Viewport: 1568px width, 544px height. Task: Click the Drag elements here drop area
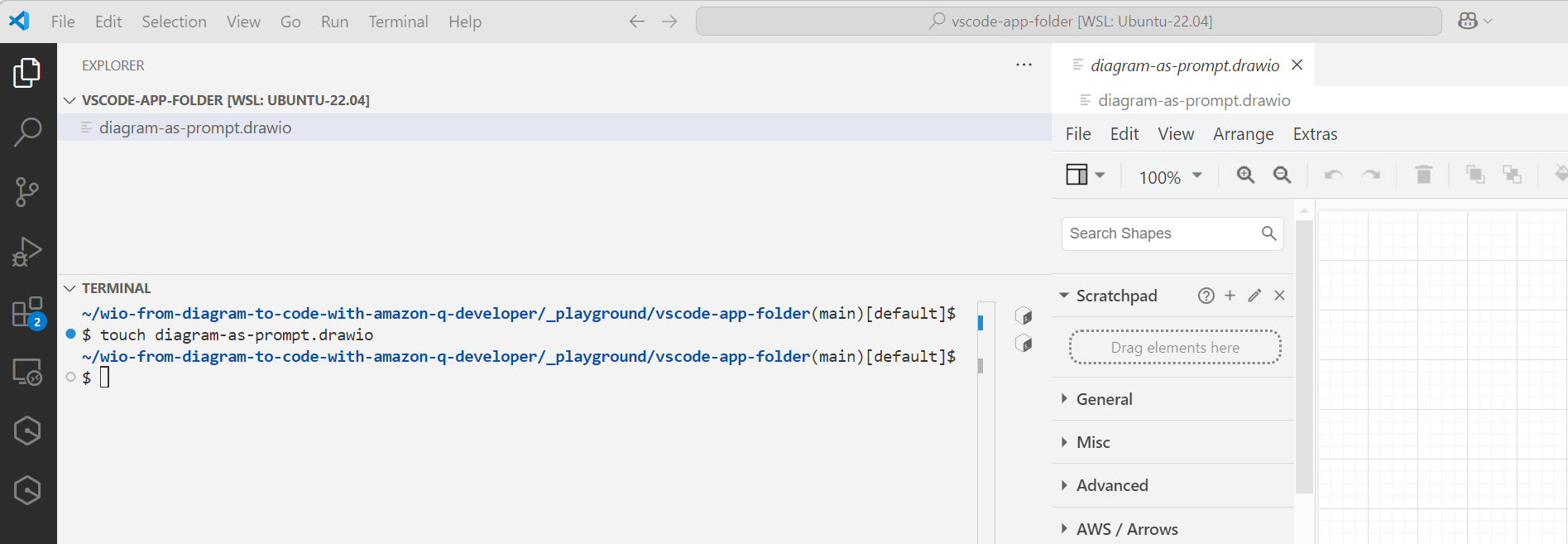1175,348
